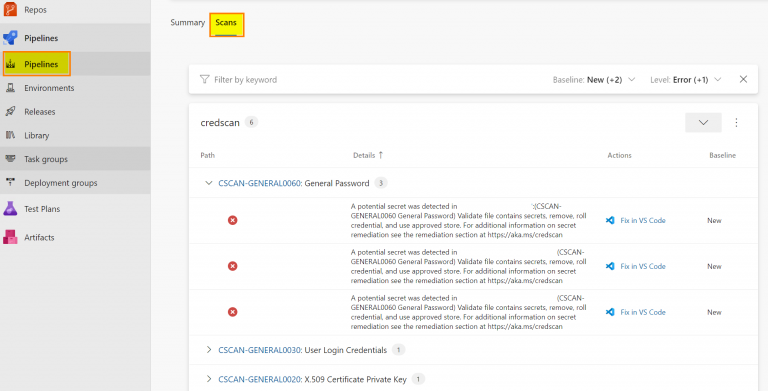Screen dimensions: 768x391
Task: Open the highlighted Pipelines sub-item
Action: (x=37, y=64)
